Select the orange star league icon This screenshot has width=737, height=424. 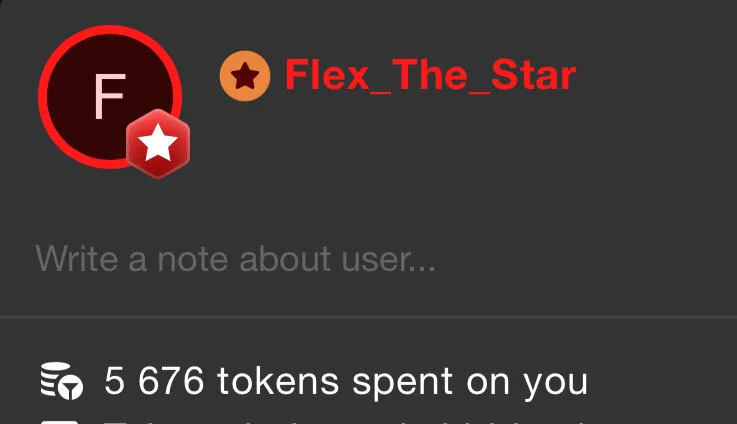click(x=245, y=76)
